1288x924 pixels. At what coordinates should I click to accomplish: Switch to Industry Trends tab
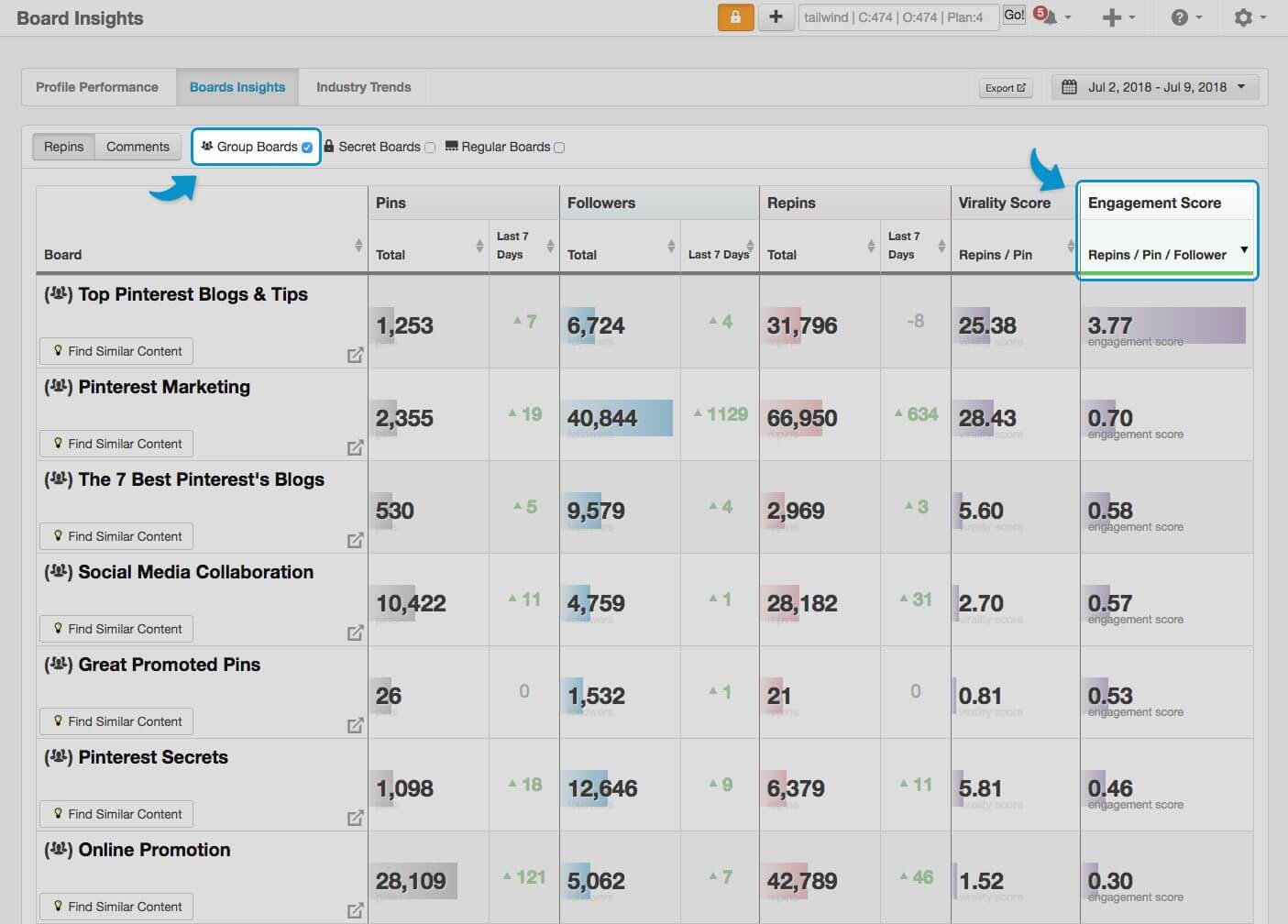(363, 87)
